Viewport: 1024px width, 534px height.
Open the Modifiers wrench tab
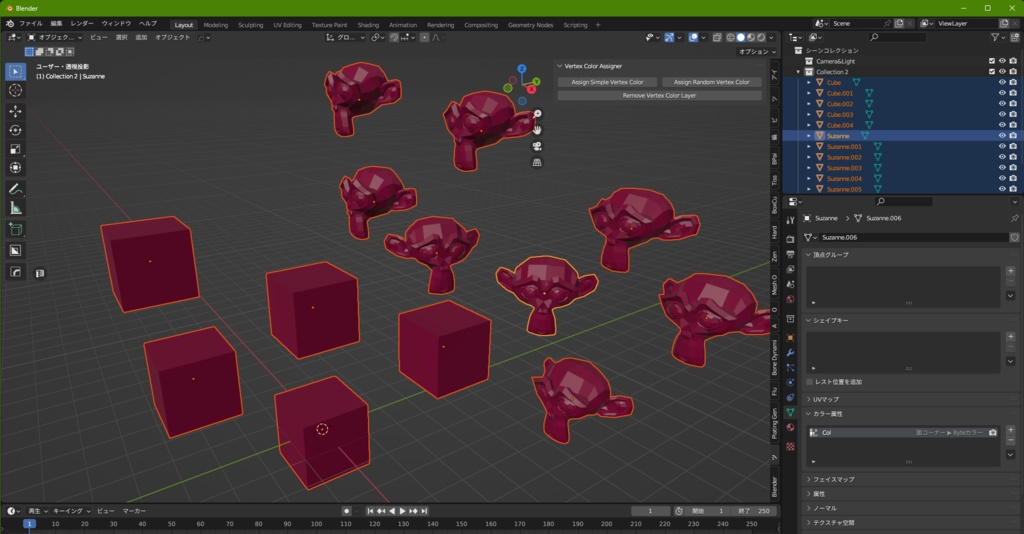point(790,353)
